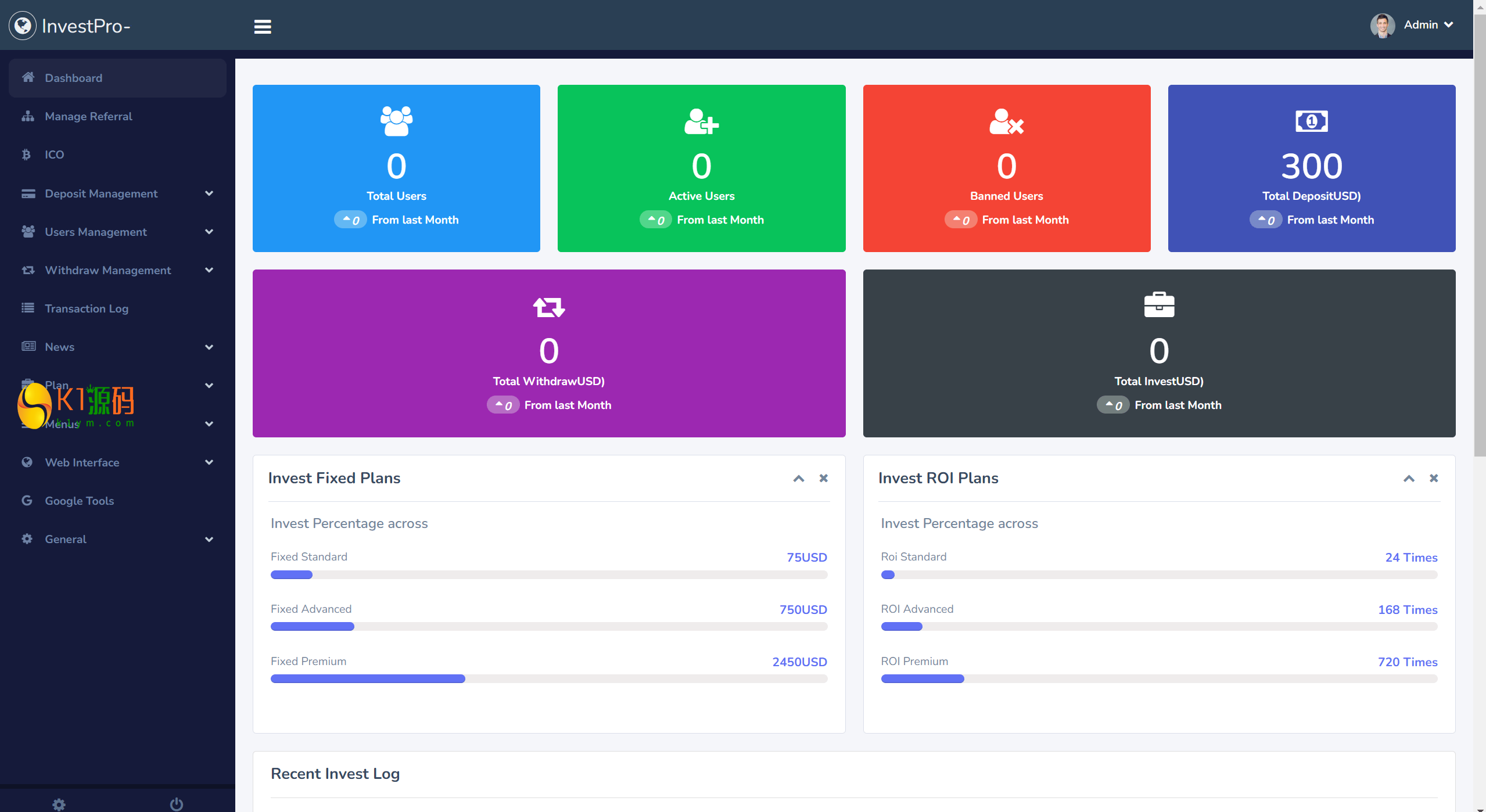Collapse the Invest ROI Plans panel

[1409, 478]
